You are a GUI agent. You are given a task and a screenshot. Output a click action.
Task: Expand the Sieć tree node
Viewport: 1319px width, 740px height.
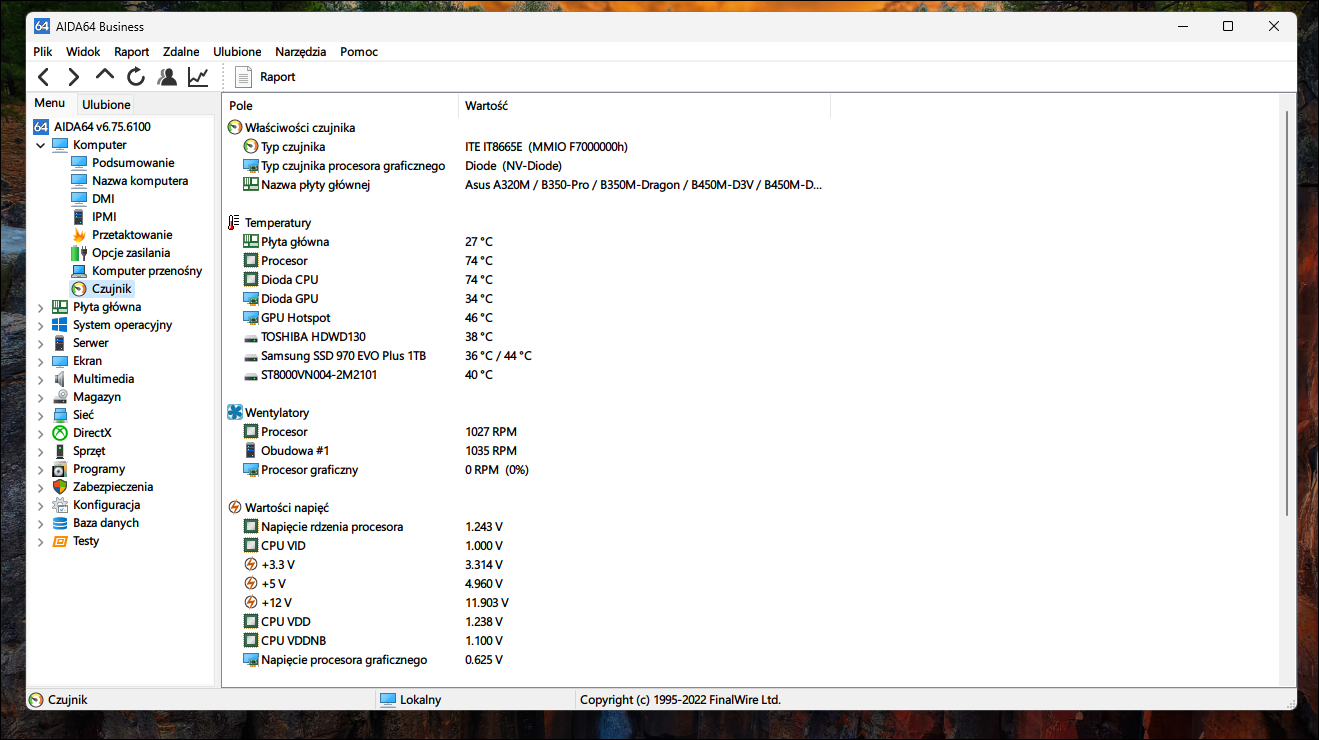[41, 415]
